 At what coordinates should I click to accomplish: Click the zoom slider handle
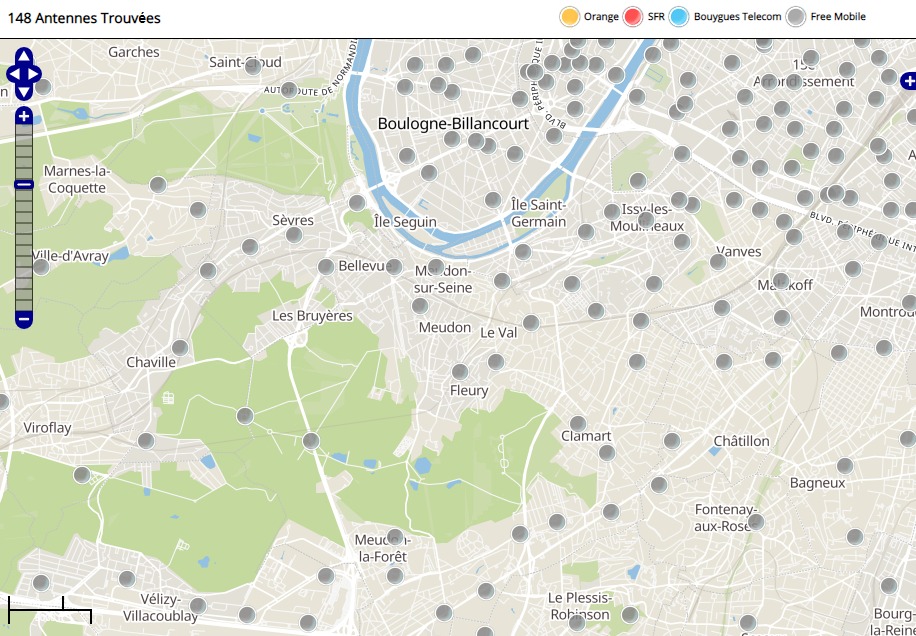(x=24, y=184)
